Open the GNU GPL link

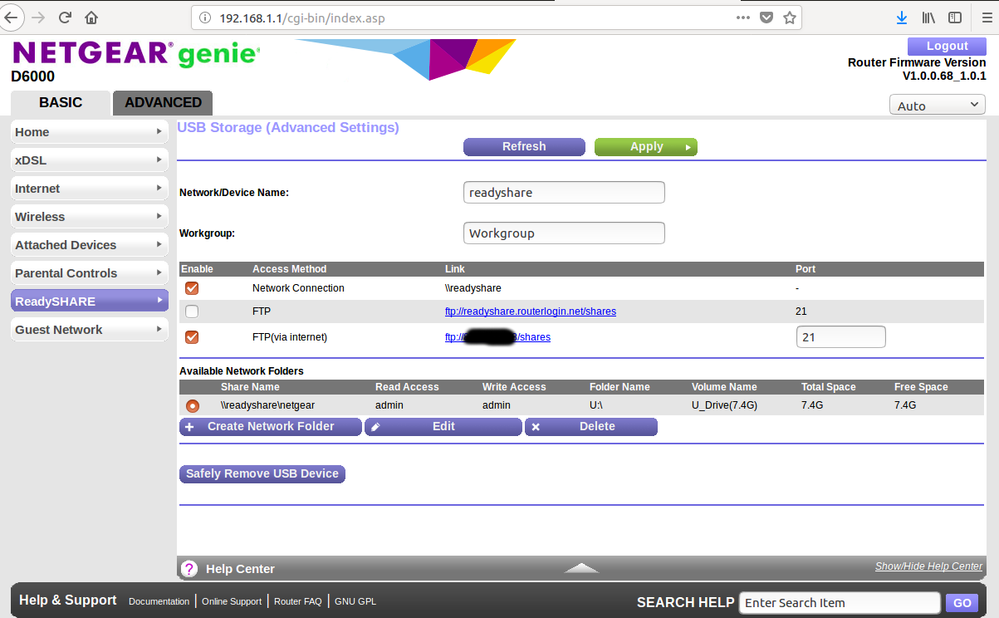pos(355,601)
